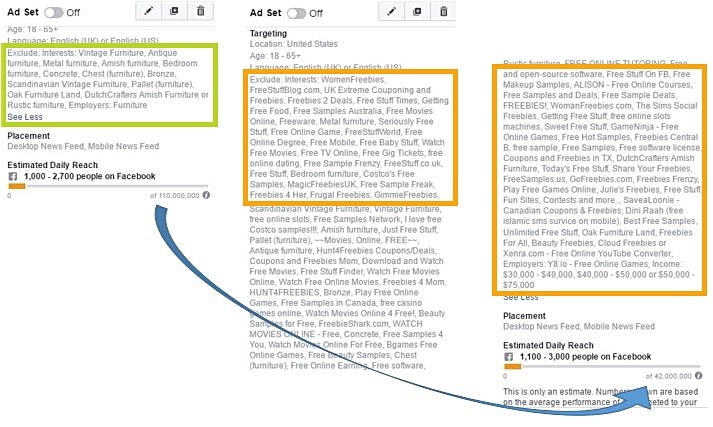Select the 'of 110,000,000' reach total
This screenshot has width=713, height=427.
(175, 196)
